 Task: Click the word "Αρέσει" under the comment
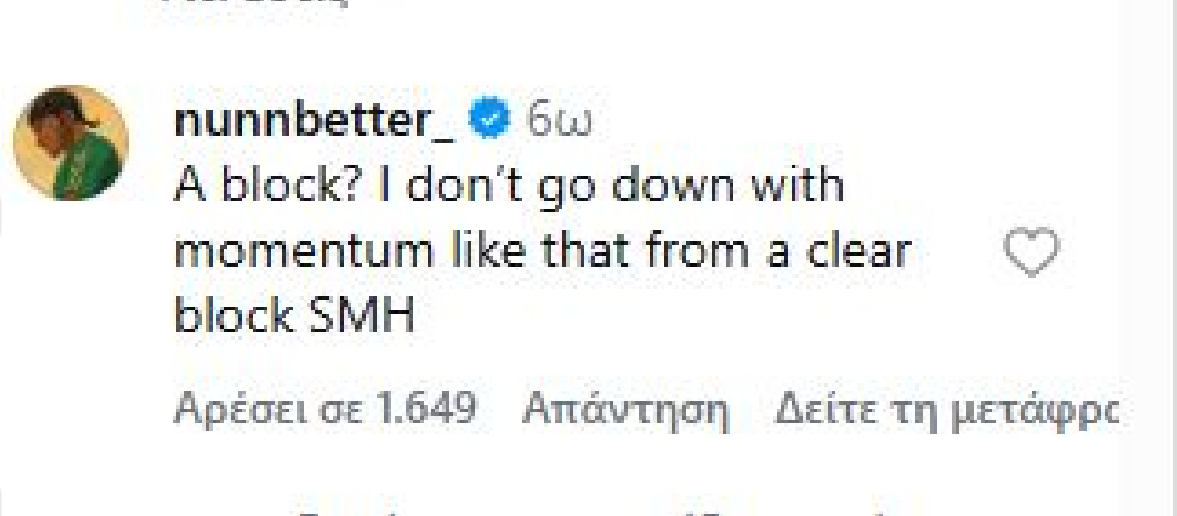[223, 410]
